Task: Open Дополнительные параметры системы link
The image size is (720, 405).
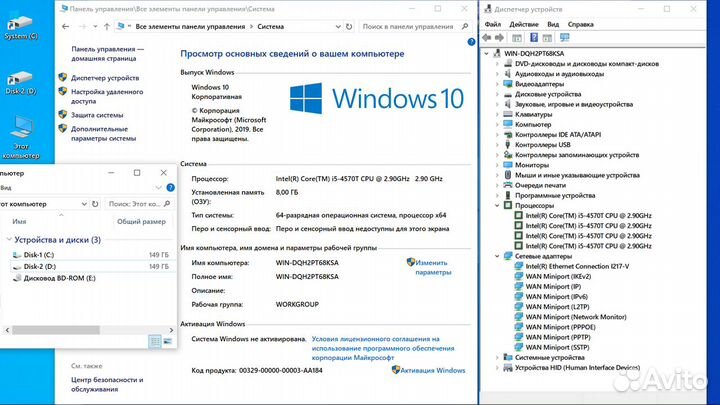Action: click(103, 134)
